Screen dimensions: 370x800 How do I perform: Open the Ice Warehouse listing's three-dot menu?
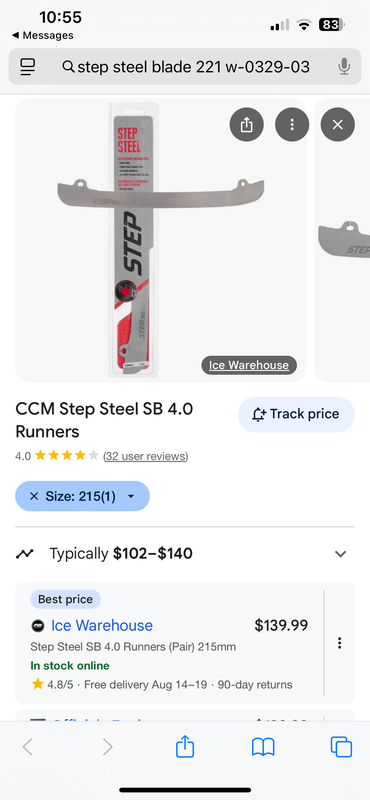pyautogui.click(x=339, y=643)
